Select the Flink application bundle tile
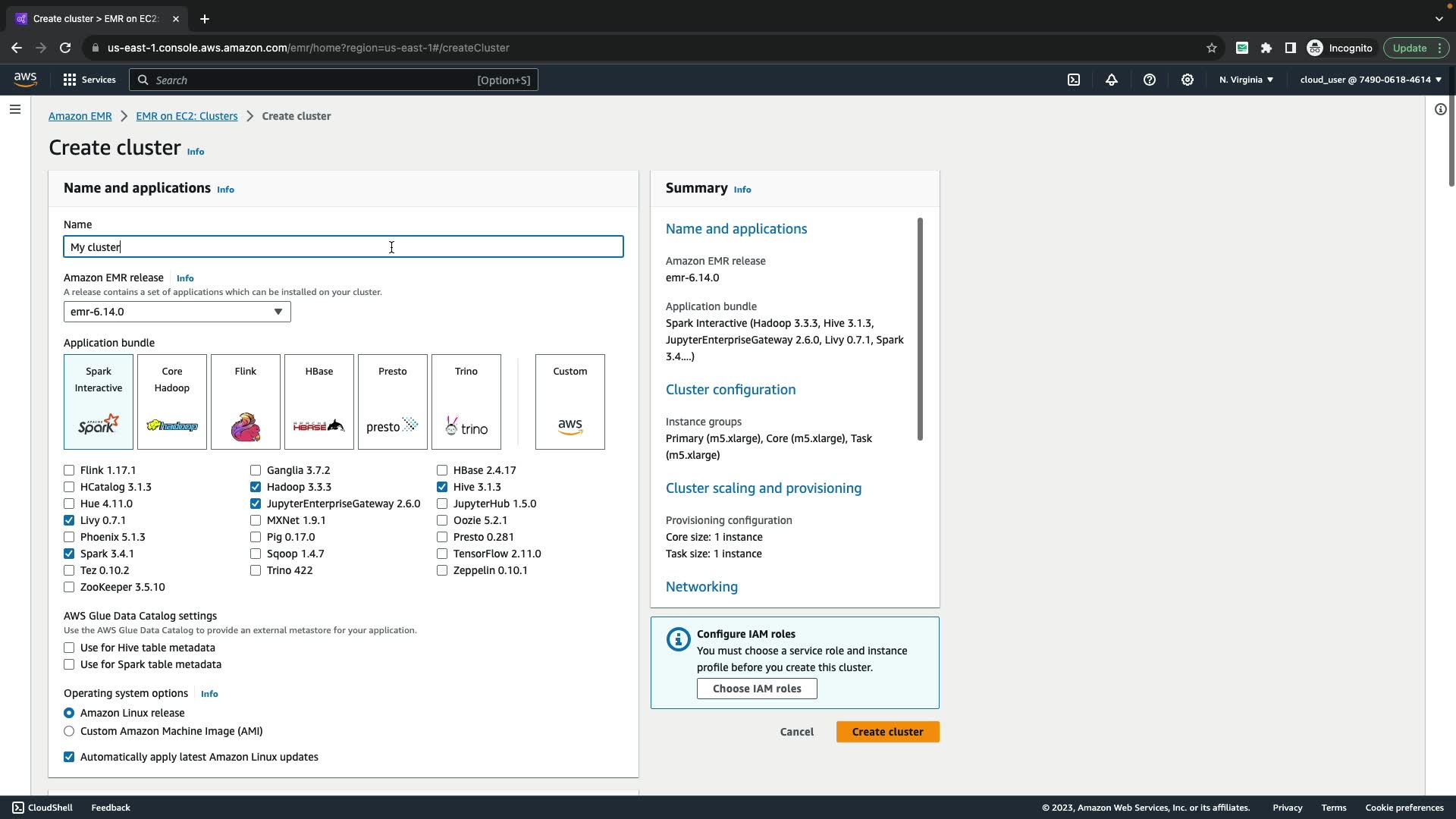 (246, 402)
